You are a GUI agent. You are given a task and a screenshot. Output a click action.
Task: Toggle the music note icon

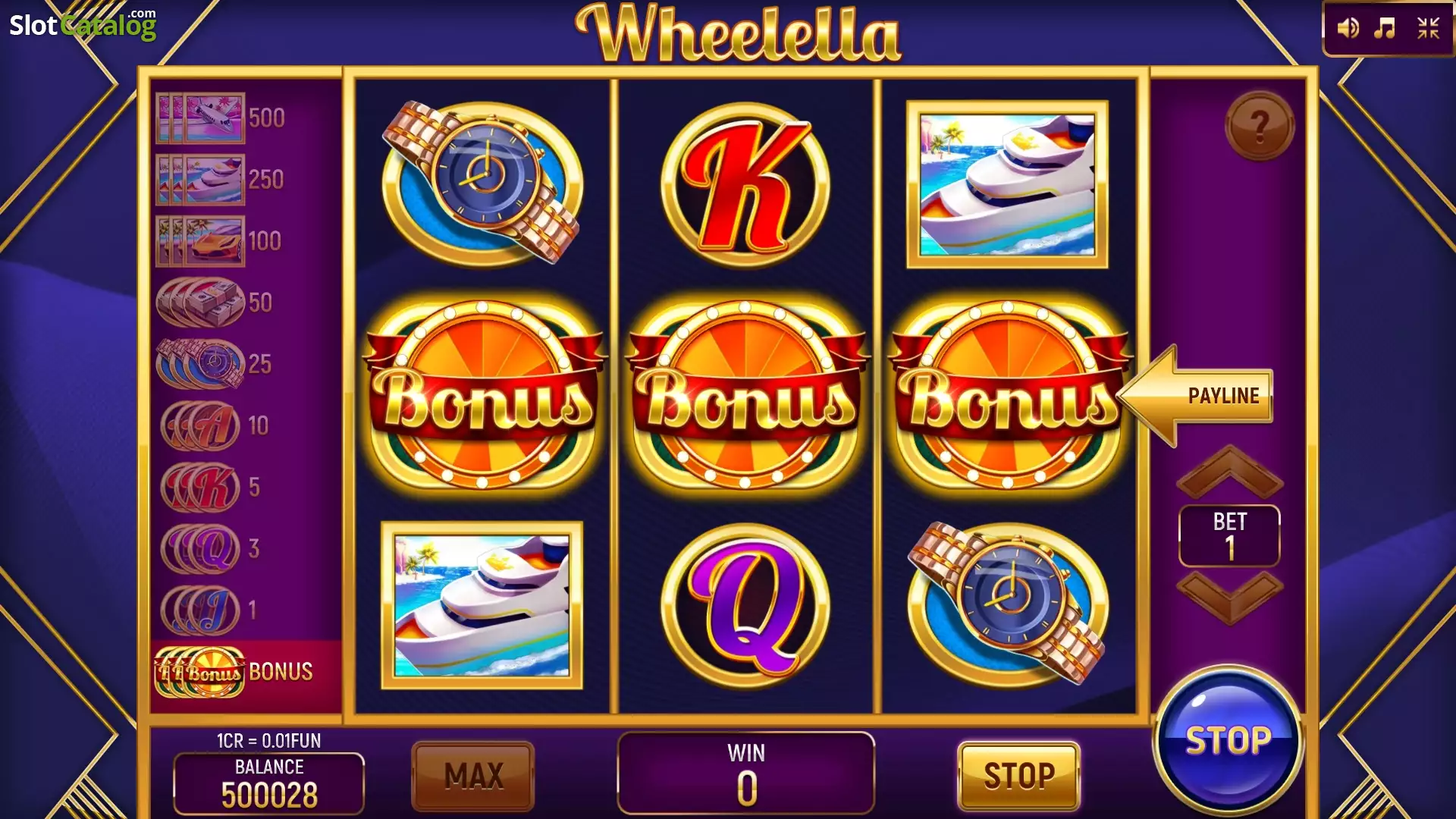pyautogui.click(x=1385, y=28)
